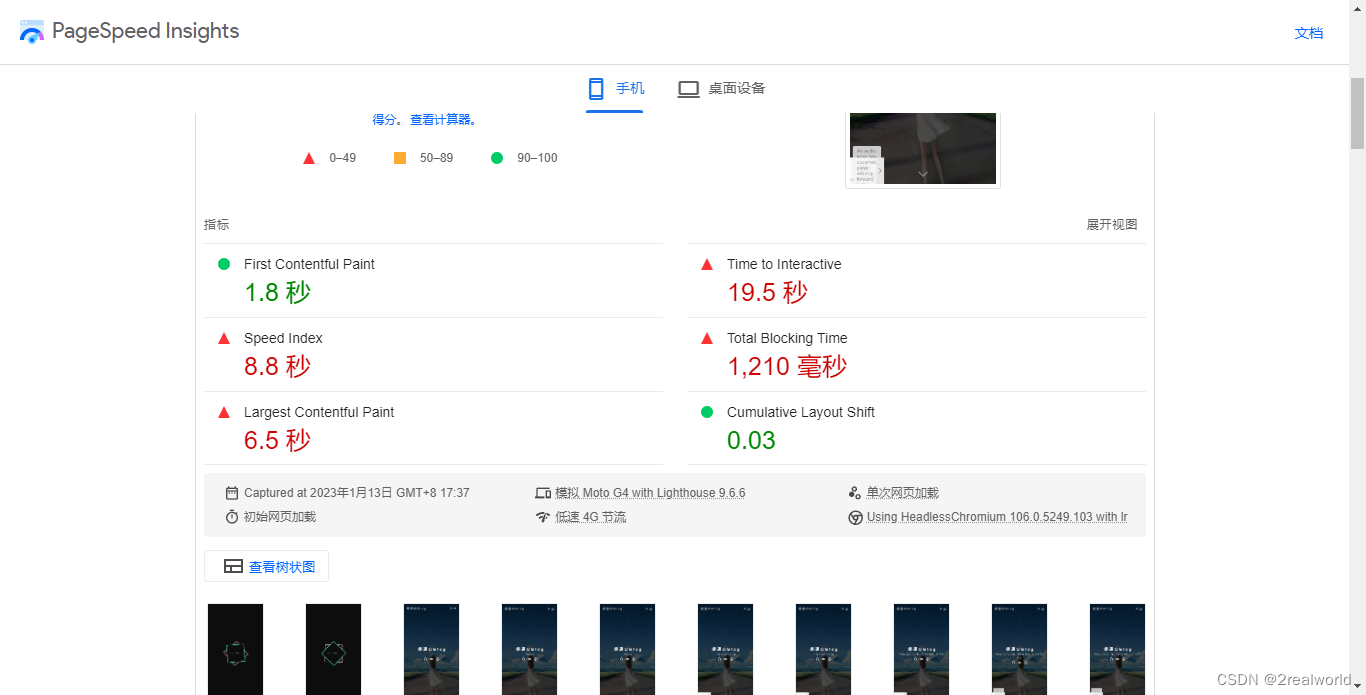
Task: Click the desktop device icon
Action: pyautogui.click(x=688, y=89)
